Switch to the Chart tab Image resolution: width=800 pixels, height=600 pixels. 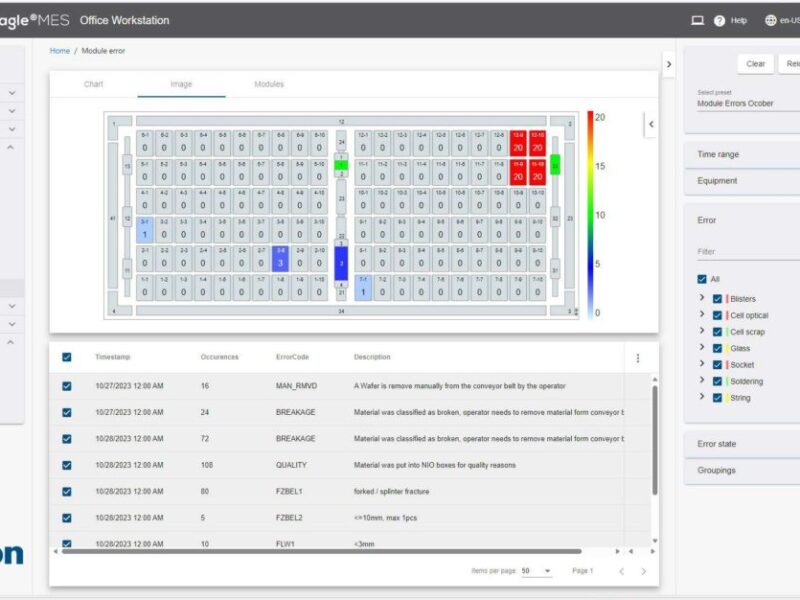(93, 84)
